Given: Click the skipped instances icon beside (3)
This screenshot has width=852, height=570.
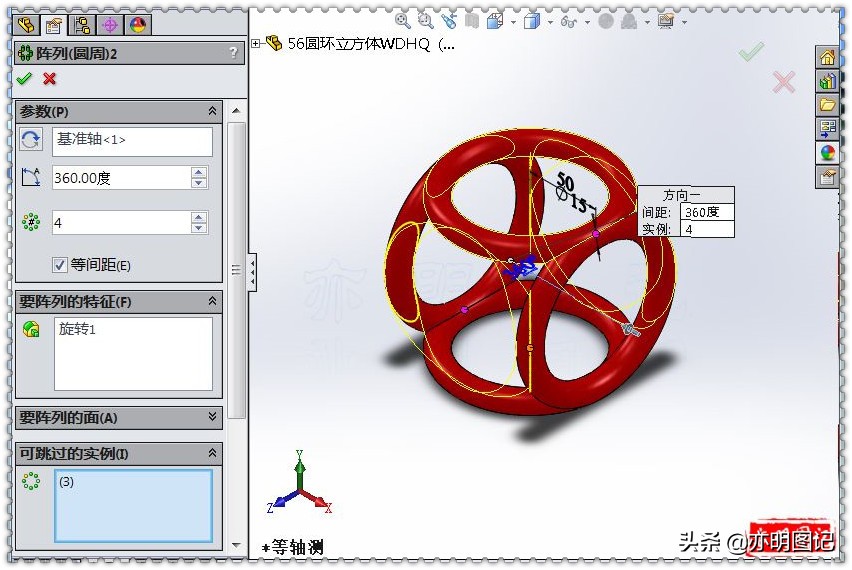Looking at the screenshot, I should coord(31,481).
